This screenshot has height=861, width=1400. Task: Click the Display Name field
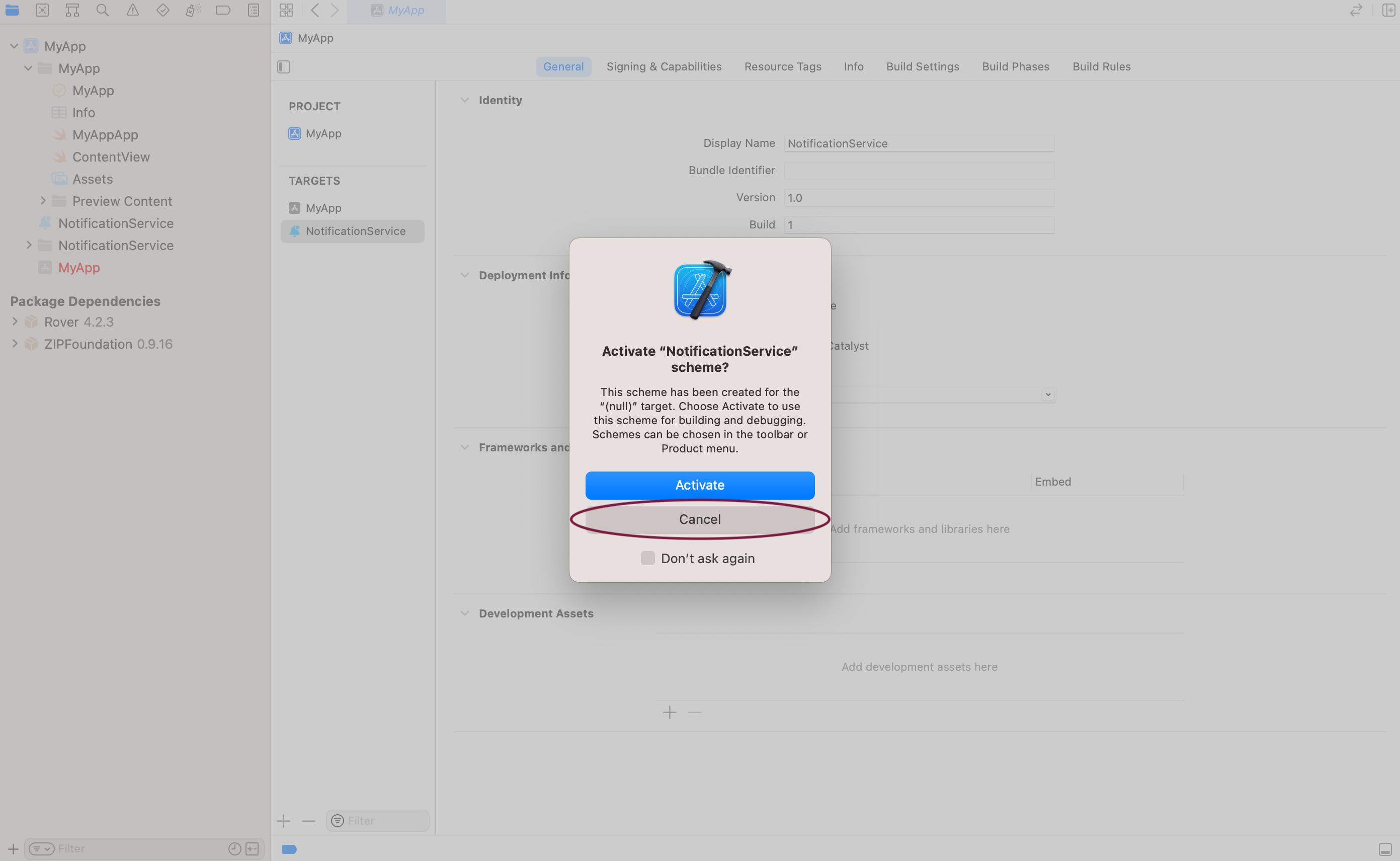[919, 143]
